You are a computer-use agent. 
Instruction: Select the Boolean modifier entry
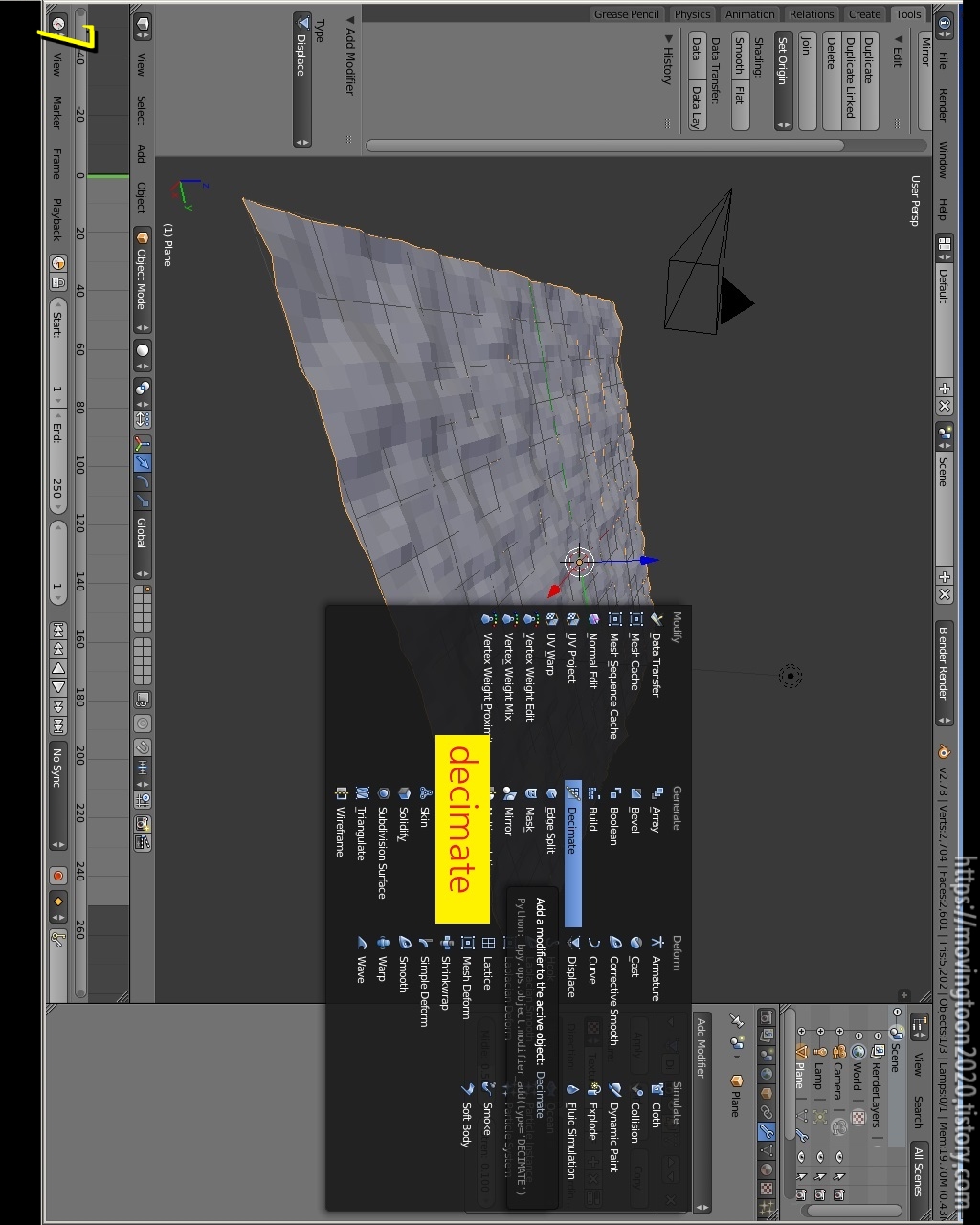coord(614,815)
